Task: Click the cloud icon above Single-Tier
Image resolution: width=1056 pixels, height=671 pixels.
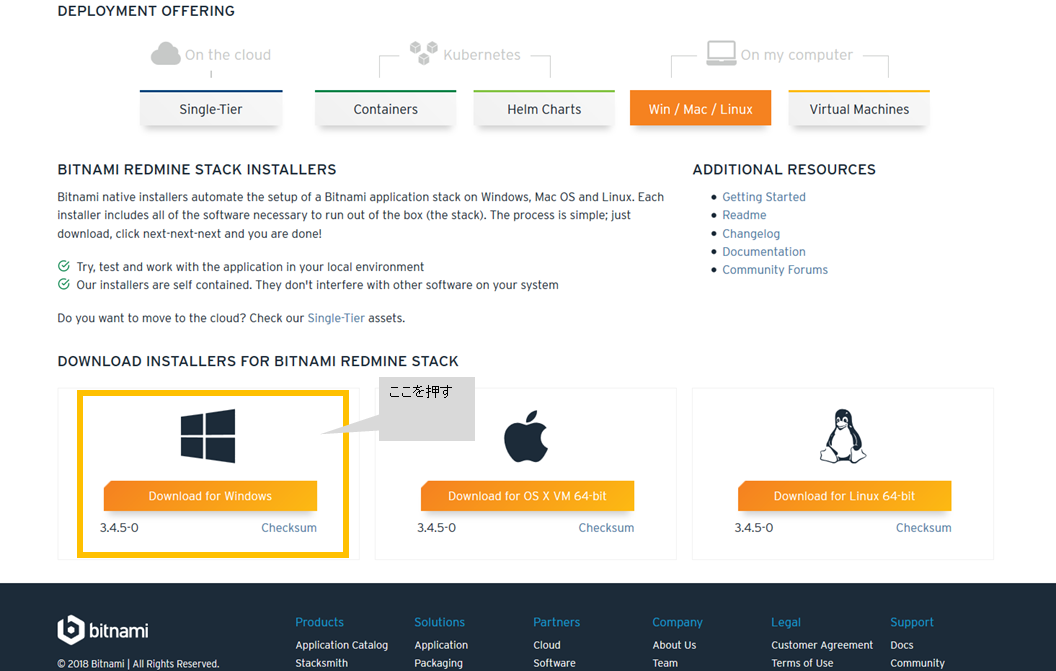Action: pyautogui.click(x=163, y=55)
